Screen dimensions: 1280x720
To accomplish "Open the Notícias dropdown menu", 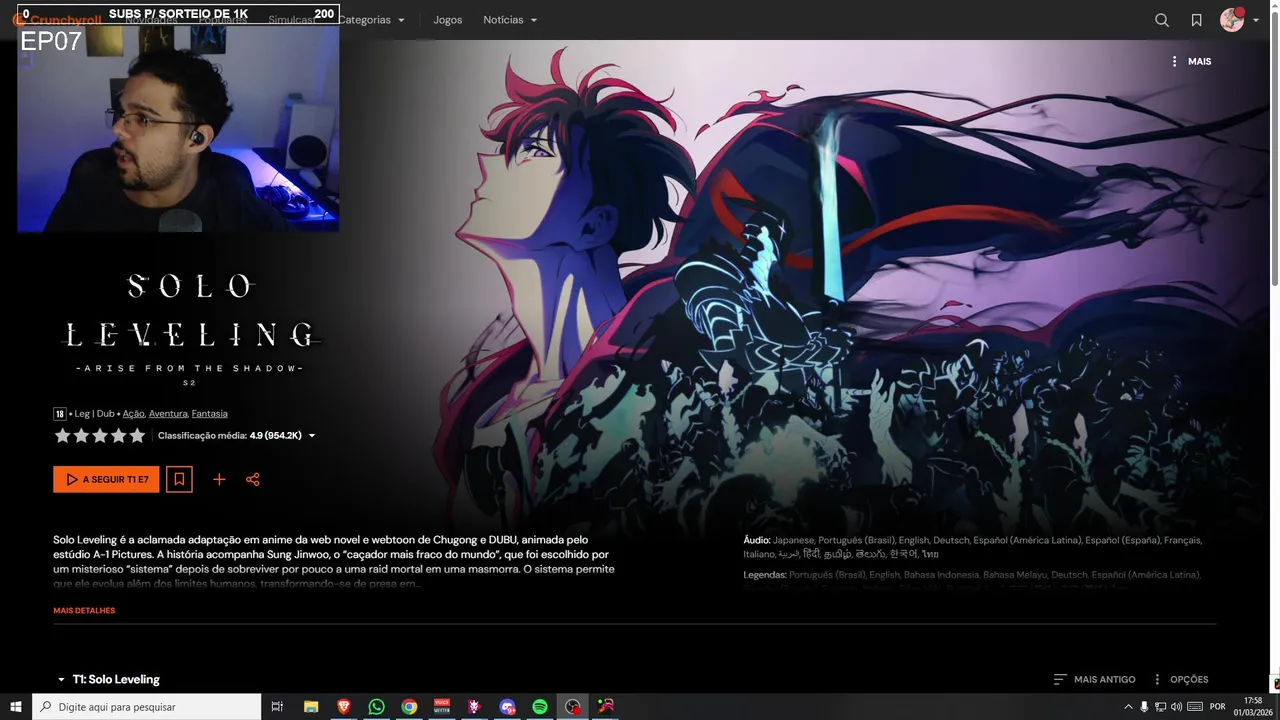I will tap(510, 20).
